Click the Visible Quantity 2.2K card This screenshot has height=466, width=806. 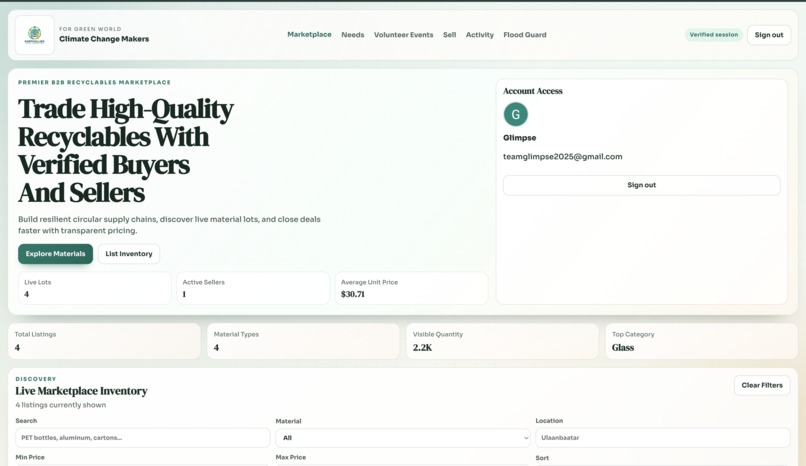(x=502, y=341)
